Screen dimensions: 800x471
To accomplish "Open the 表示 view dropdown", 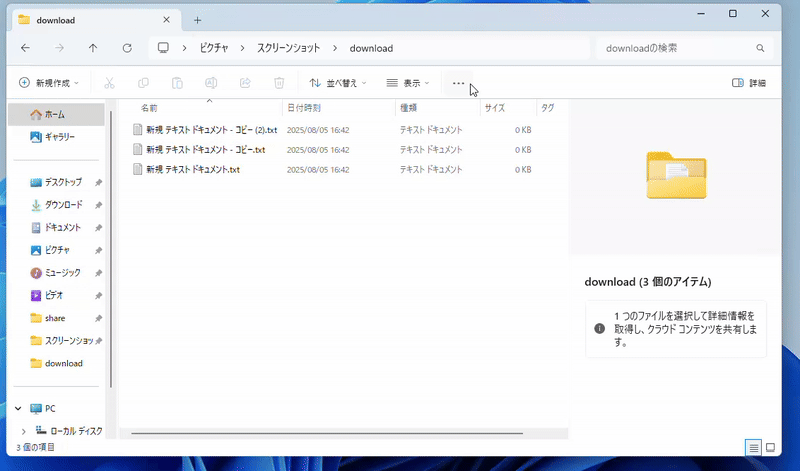I will click(408, 83).
